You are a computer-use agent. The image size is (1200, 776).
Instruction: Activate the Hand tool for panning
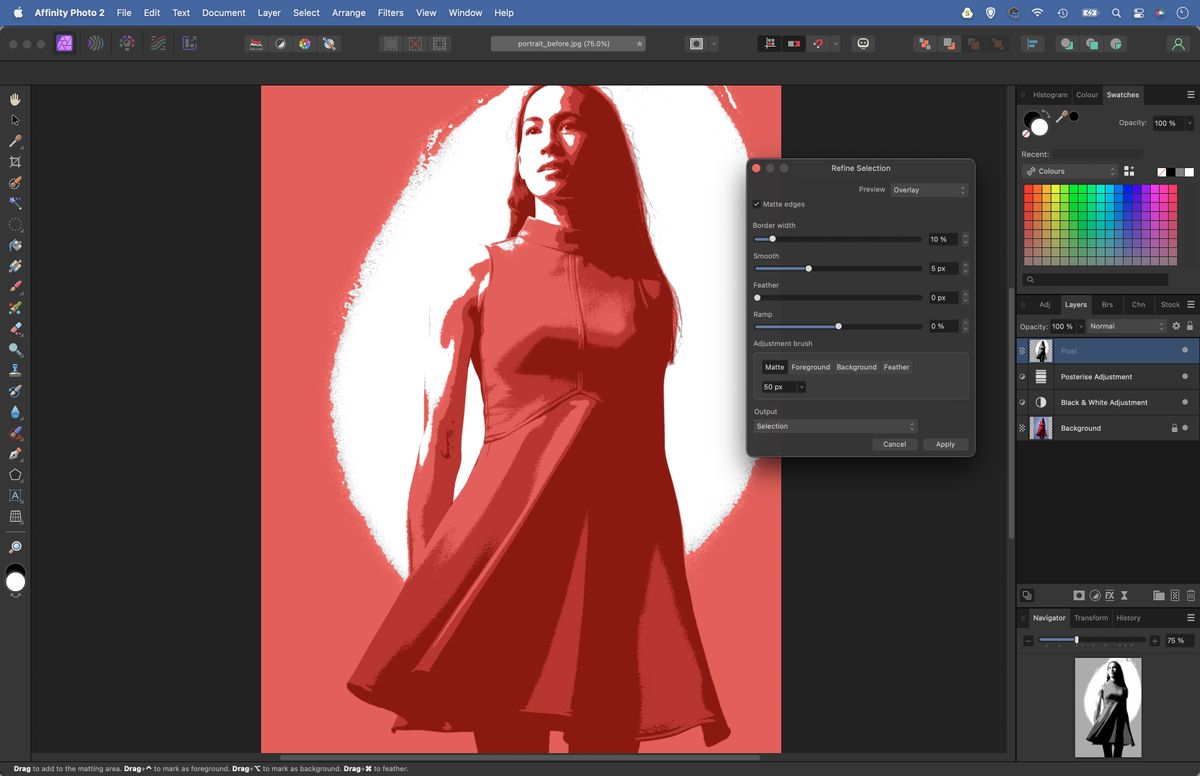(14, 99)
